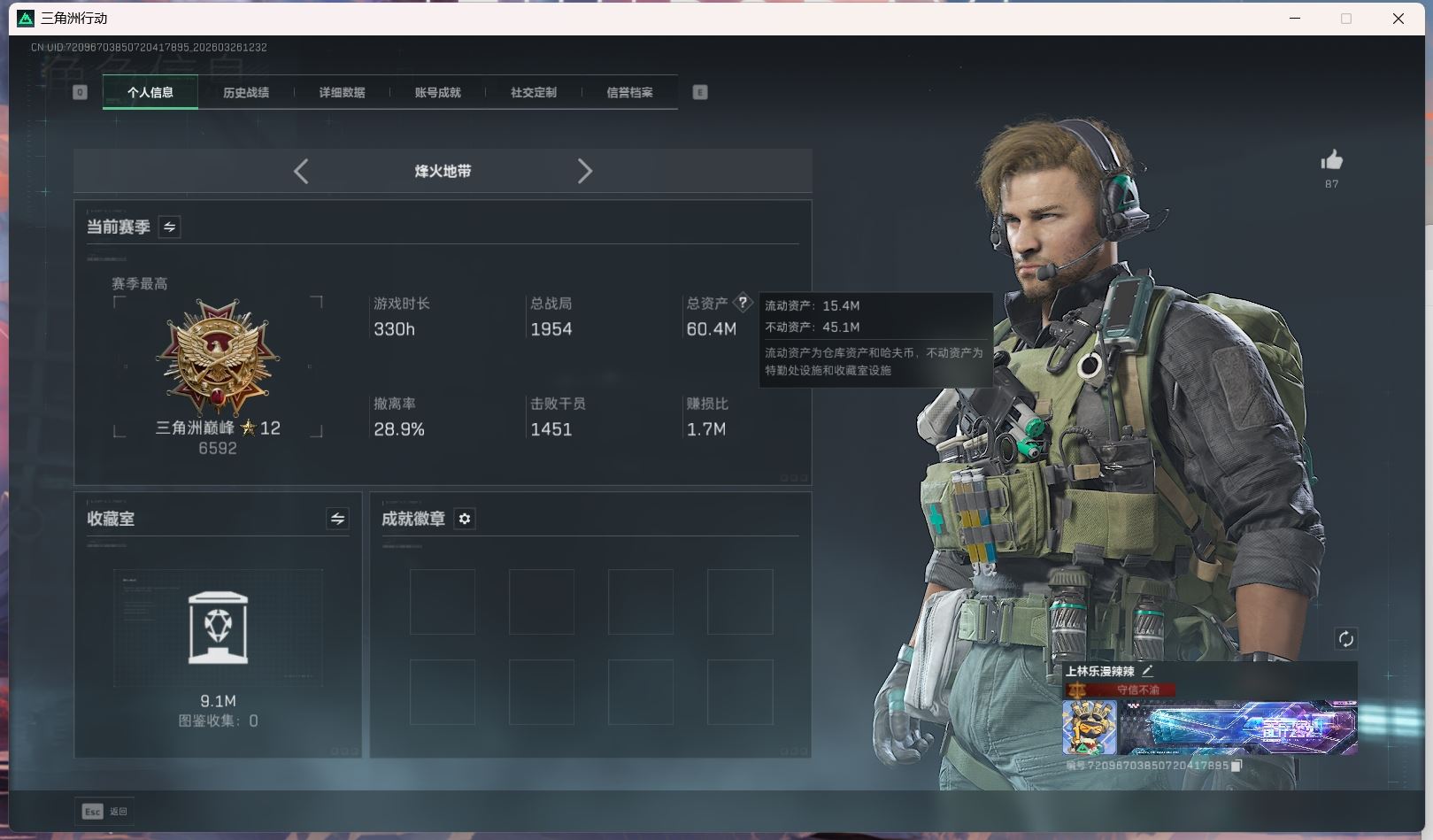Click the total assets question mark icon
The image size is (1433, 840).
tap(743, 303)
